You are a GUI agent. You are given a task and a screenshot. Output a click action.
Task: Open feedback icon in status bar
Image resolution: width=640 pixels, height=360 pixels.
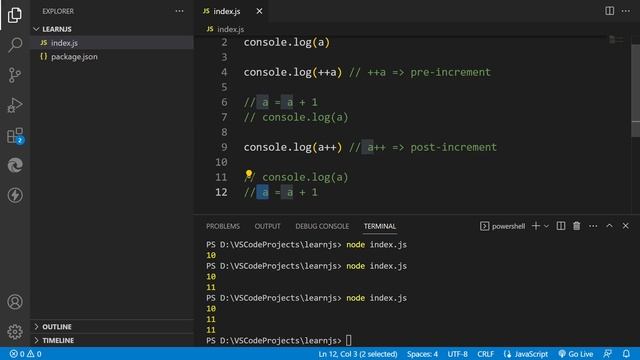[x=607, y=354]
